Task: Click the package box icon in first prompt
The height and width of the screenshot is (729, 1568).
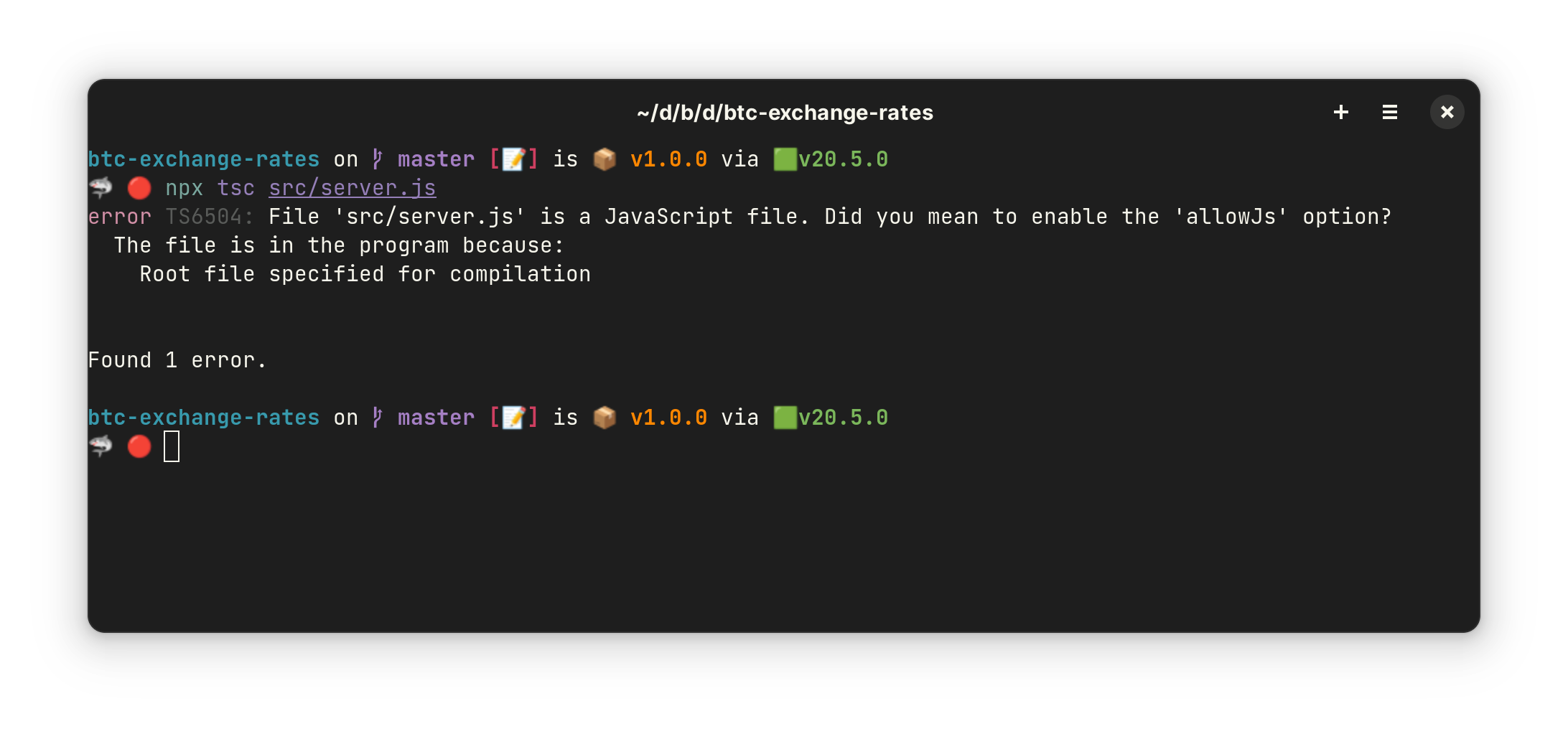Action: pos(605,159)
